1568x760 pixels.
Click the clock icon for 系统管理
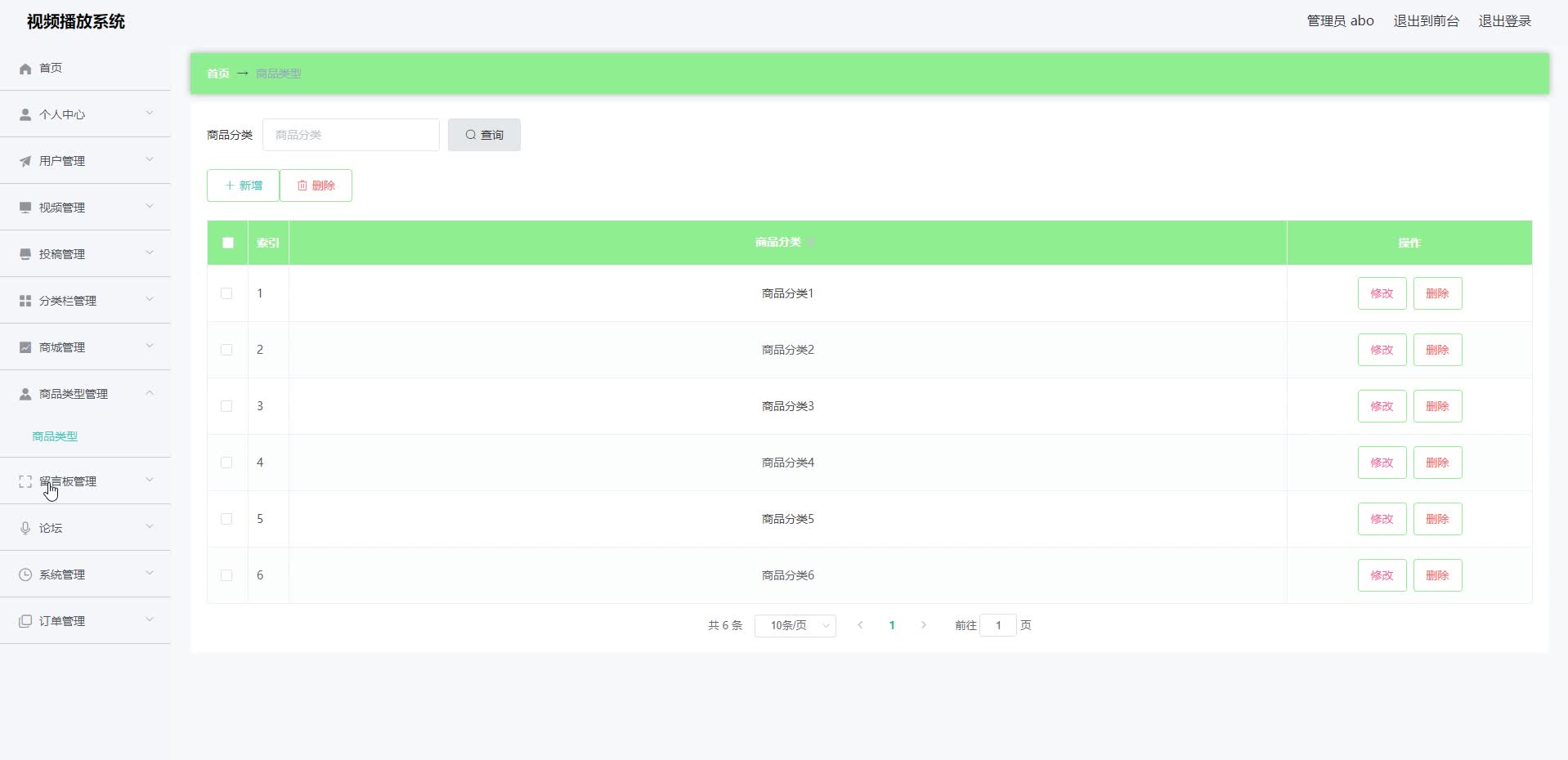click(x=25, y=575)
